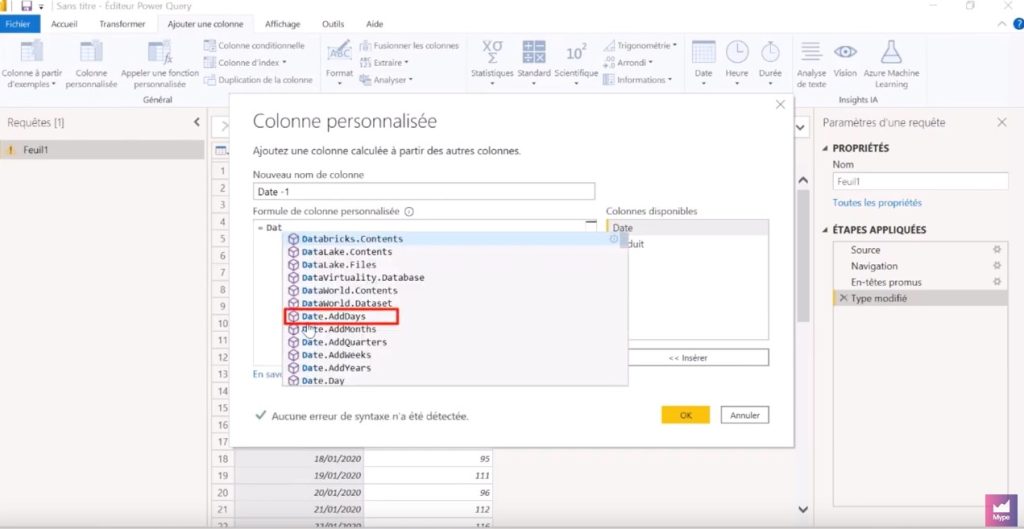This screenshot has width=1024, height=529.
Task: Click Analyse de texte icon
Action: (x=811, y=52)
